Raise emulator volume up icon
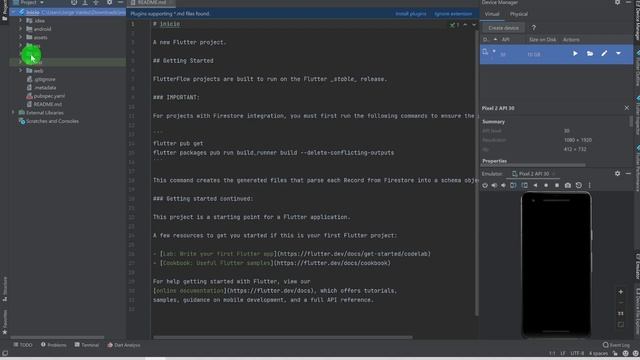The height and width of the screenshot is (360, 640). click(x=494, y=185)
